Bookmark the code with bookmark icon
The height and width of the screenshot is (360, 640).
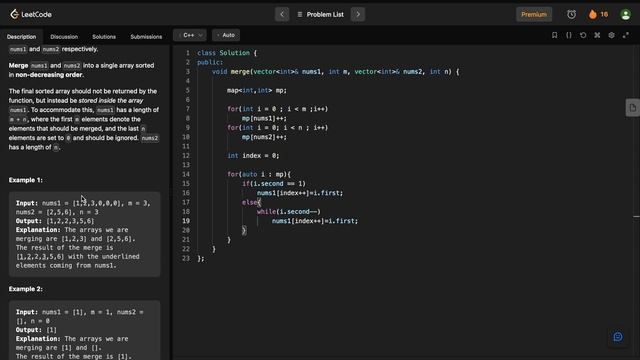click(x=554, y=35)
